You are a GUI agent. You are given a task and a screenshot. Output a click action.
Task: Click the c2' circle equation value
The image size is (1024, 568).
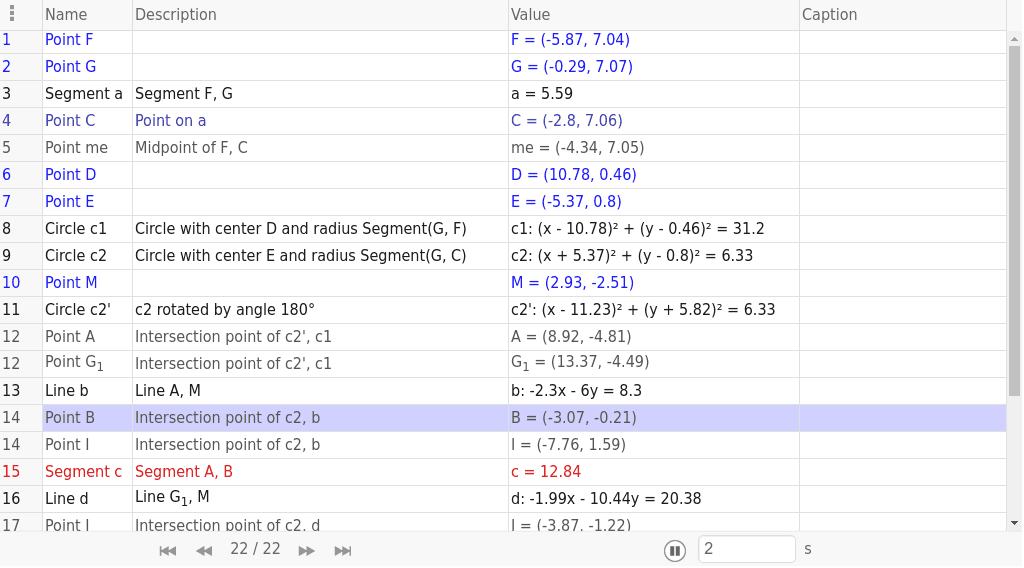(643, 310)
